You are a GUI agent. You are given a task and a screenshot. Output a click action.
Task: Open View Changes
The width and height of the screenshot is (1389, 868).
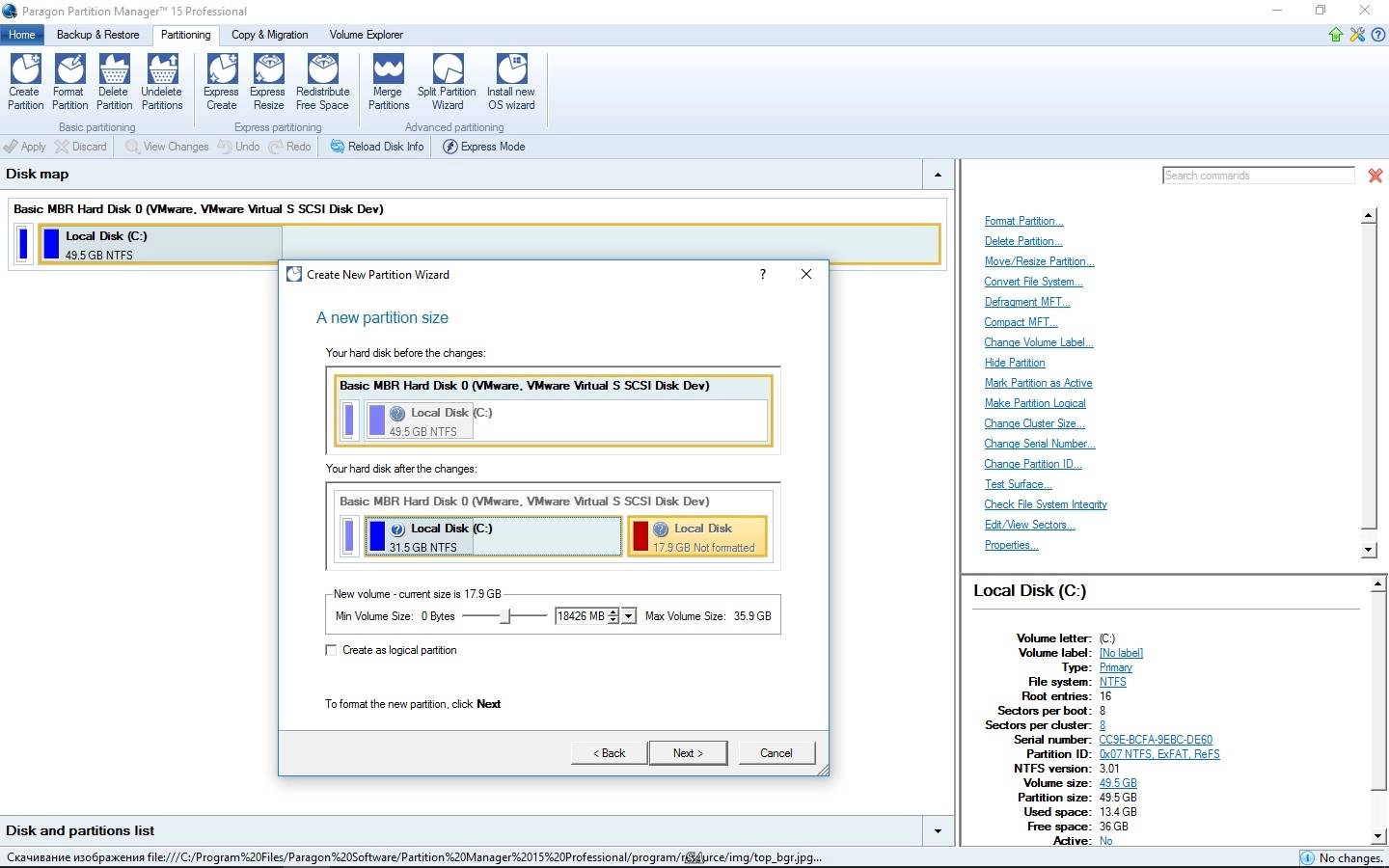[x=167, y=147]
